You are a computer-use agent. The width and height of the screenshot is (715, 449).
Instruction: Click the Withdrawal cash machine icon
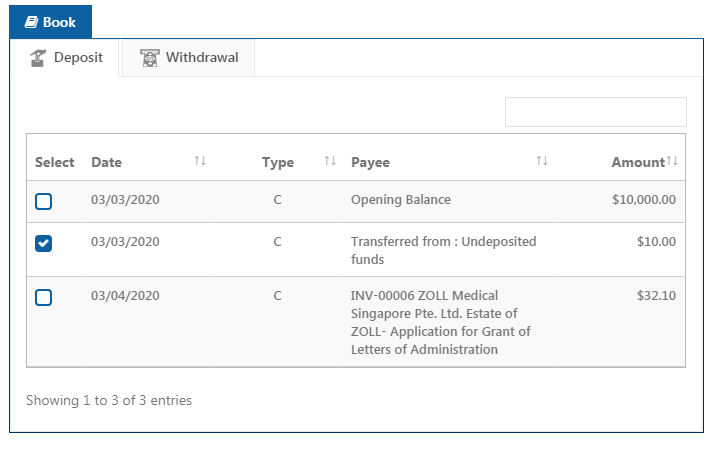click(x=150, y=58)
